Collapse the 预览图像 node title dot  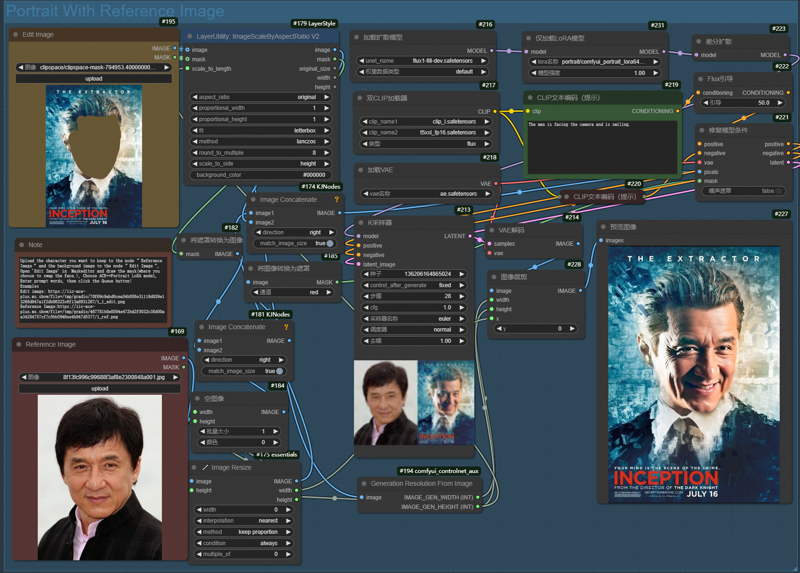[x=603, y=227]
